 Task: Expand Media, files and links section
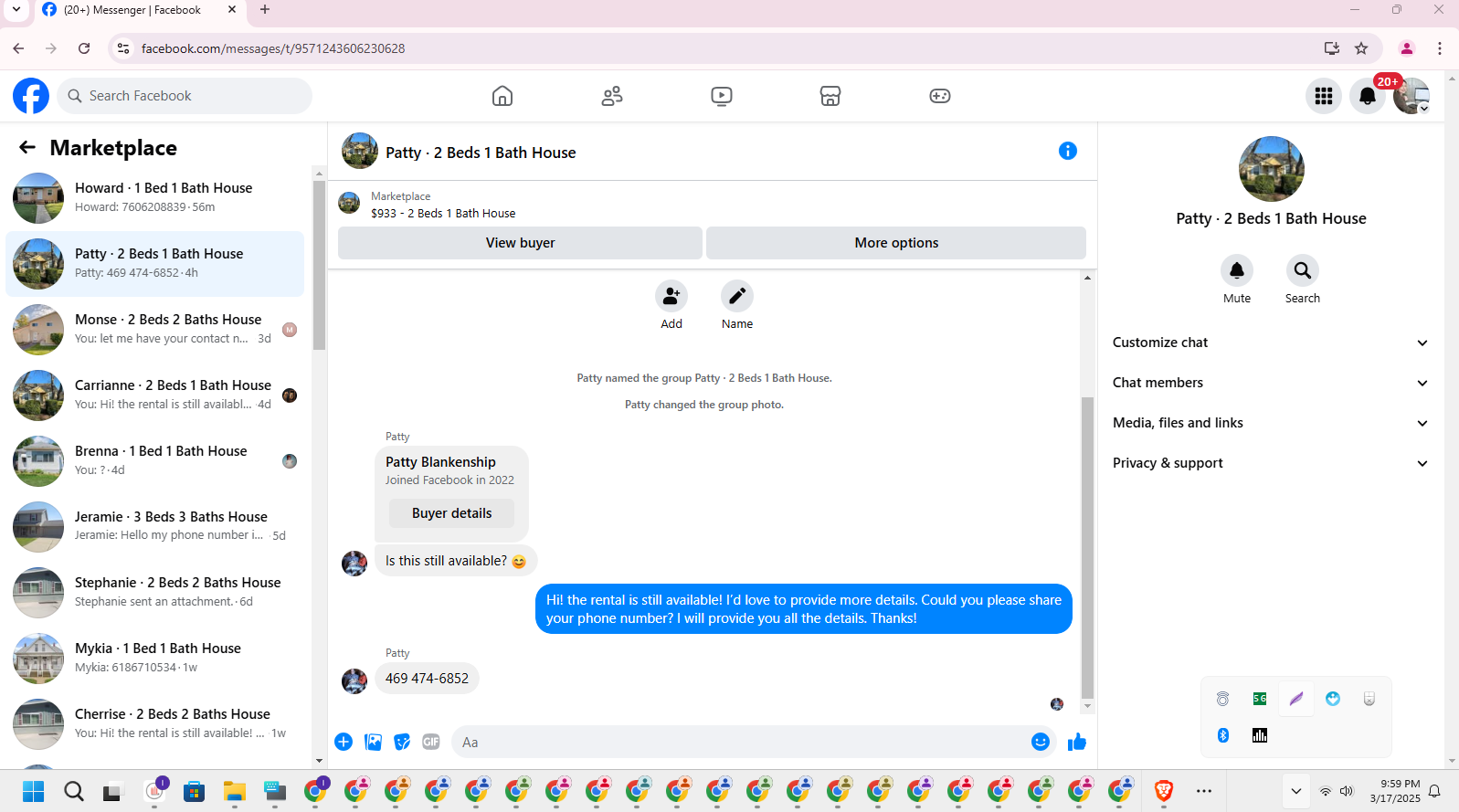(1270, 423)
